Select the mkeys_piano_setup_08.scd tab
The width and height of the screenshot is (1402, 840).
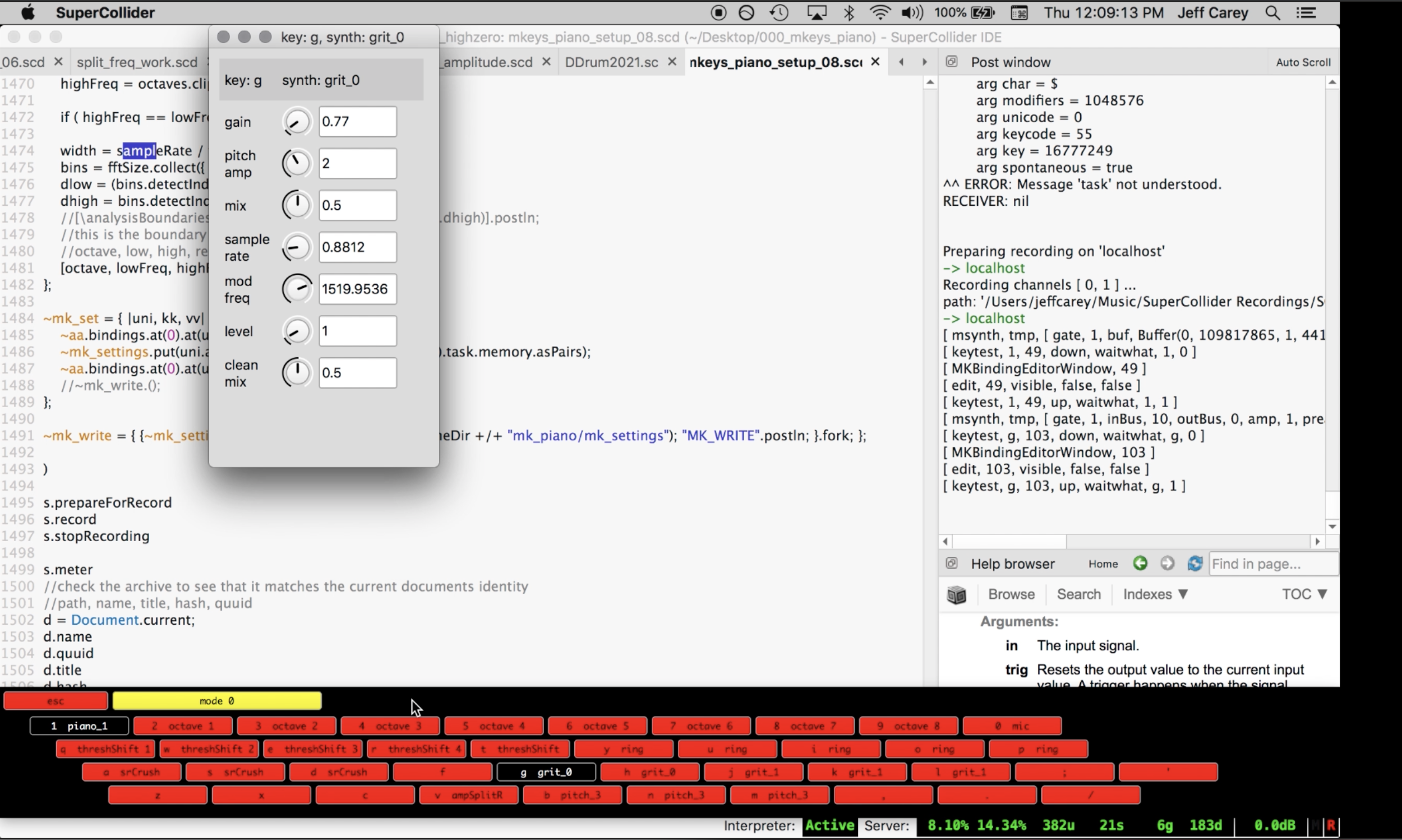pyautogui.click(x=776, y=62)
